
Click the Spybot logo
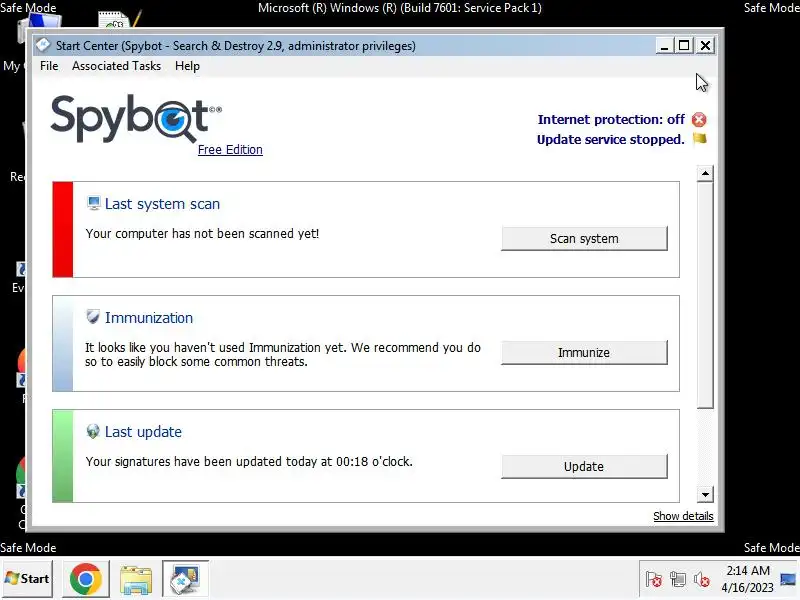click(x=136, y=118)
